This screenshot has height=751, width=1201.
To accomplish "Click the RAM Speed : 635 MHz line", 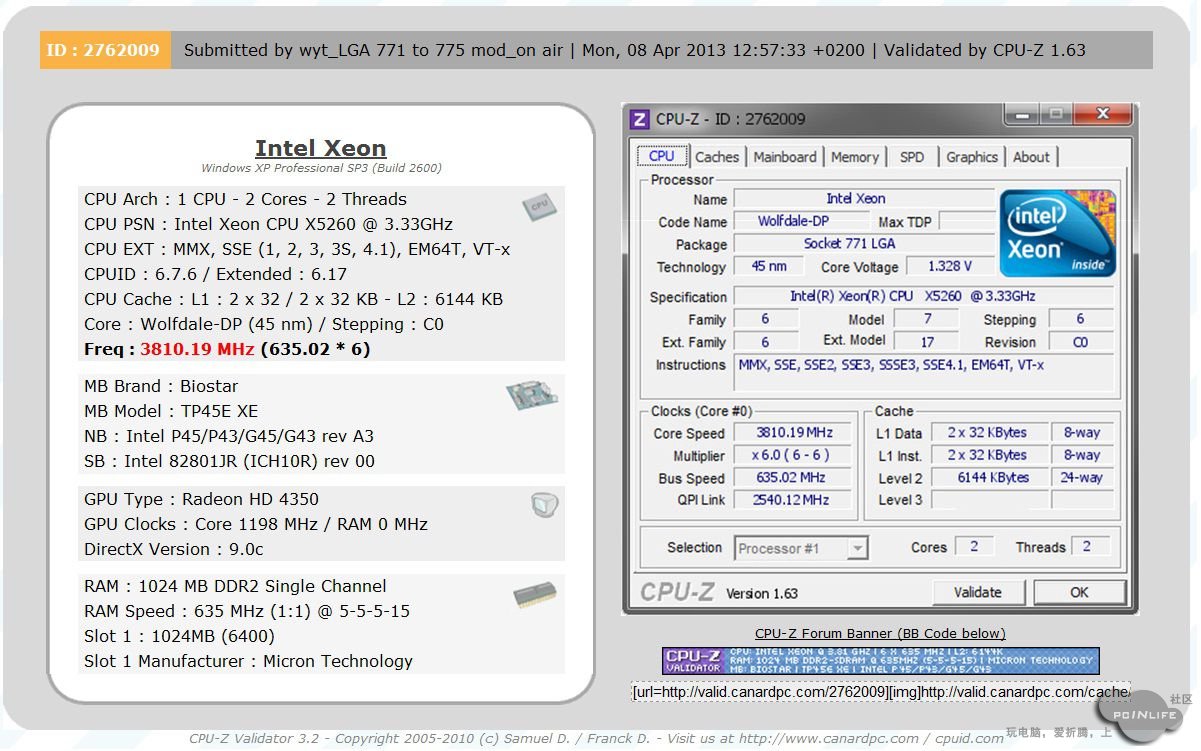I will [247, 611].
